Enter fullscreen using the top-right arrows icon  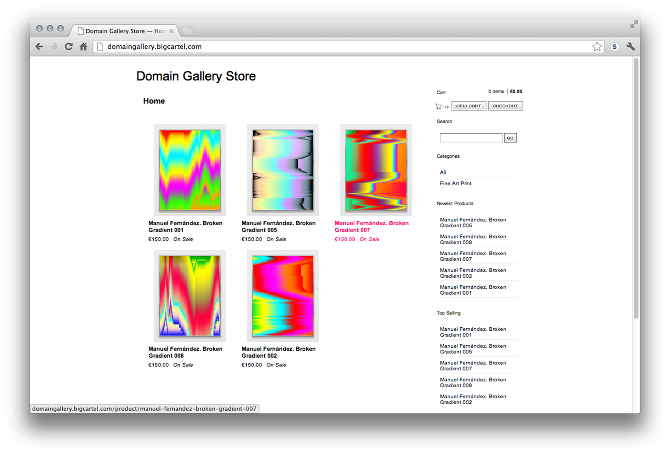point(634,24)
